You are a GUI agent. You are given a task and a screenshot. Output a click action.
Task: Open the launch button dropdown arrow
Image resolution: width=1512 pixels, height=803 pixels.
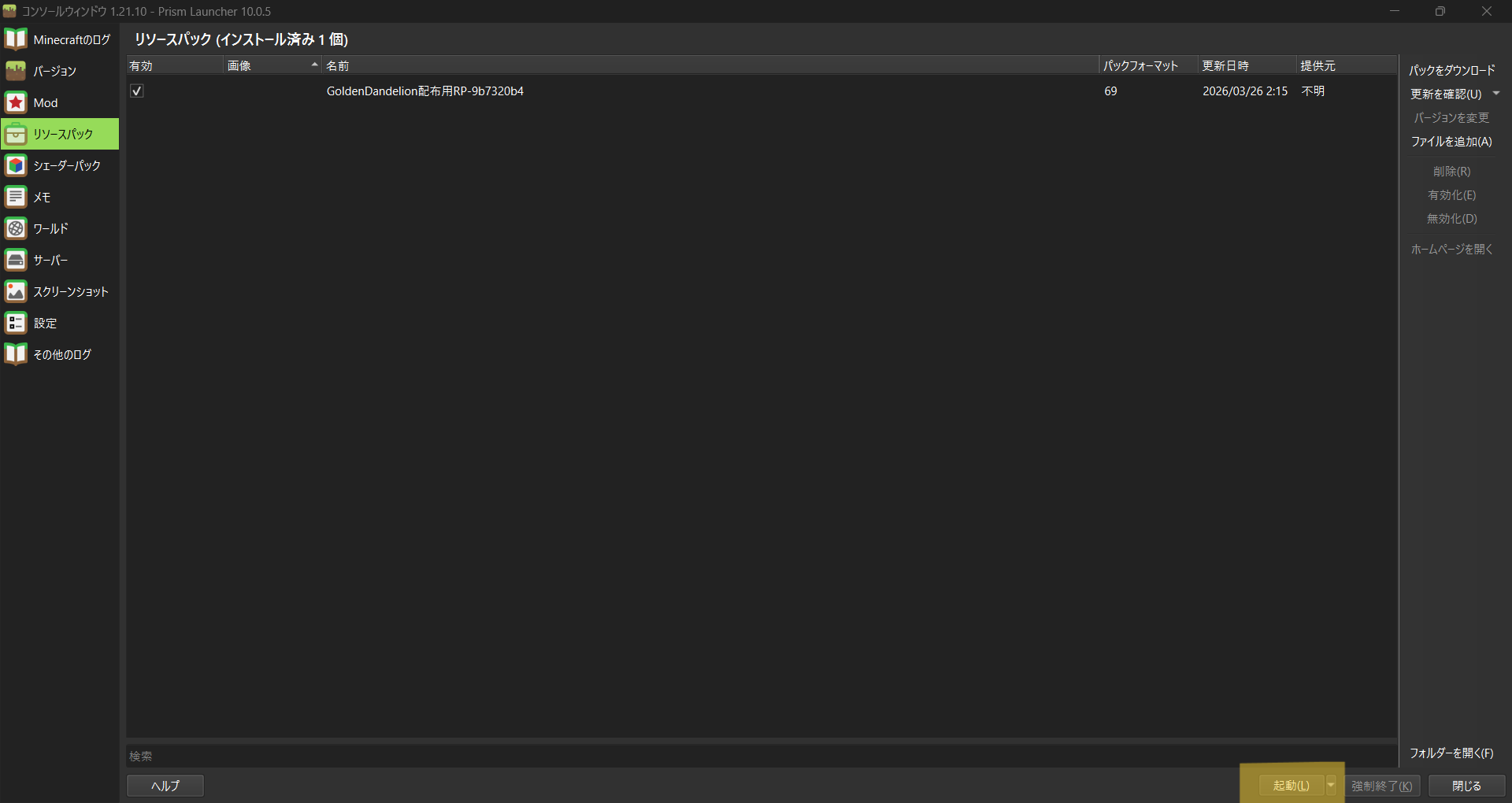coord(1331,785)
